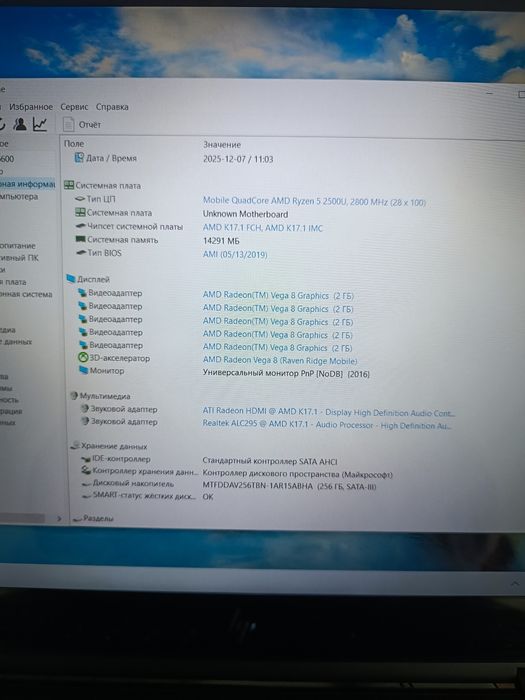Select the SMART status OK value

click(x=208, y=496)
